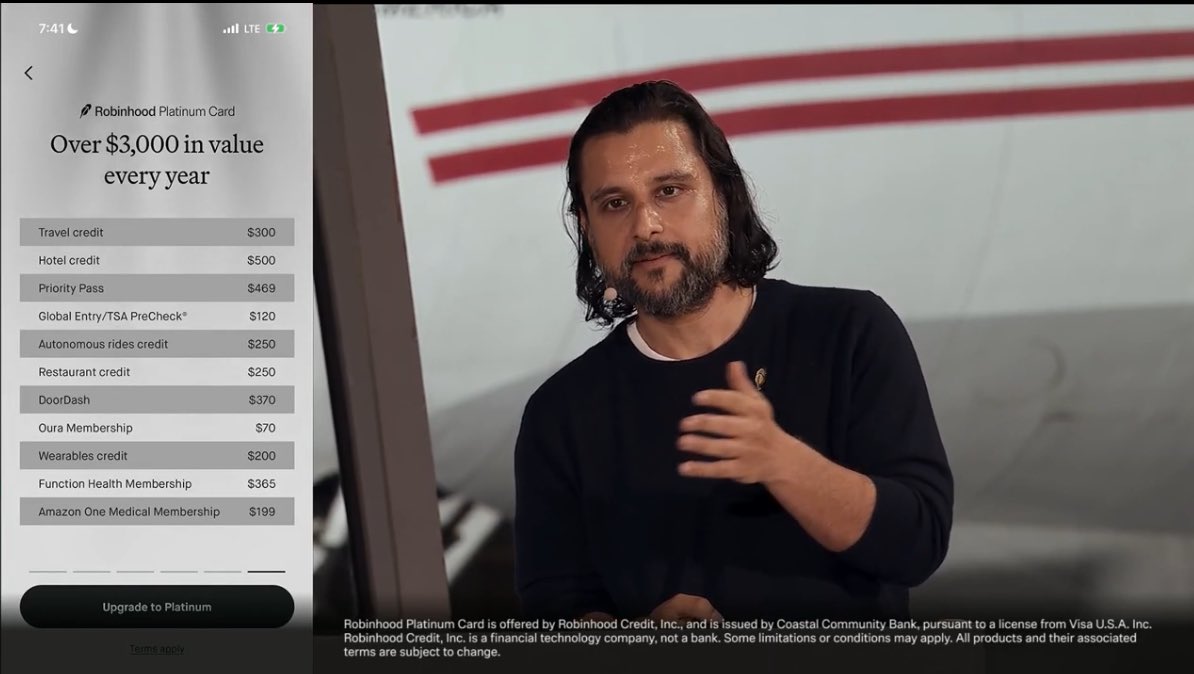
Task: Click the Over $3,000 in value heading
Action: (157, 160)
